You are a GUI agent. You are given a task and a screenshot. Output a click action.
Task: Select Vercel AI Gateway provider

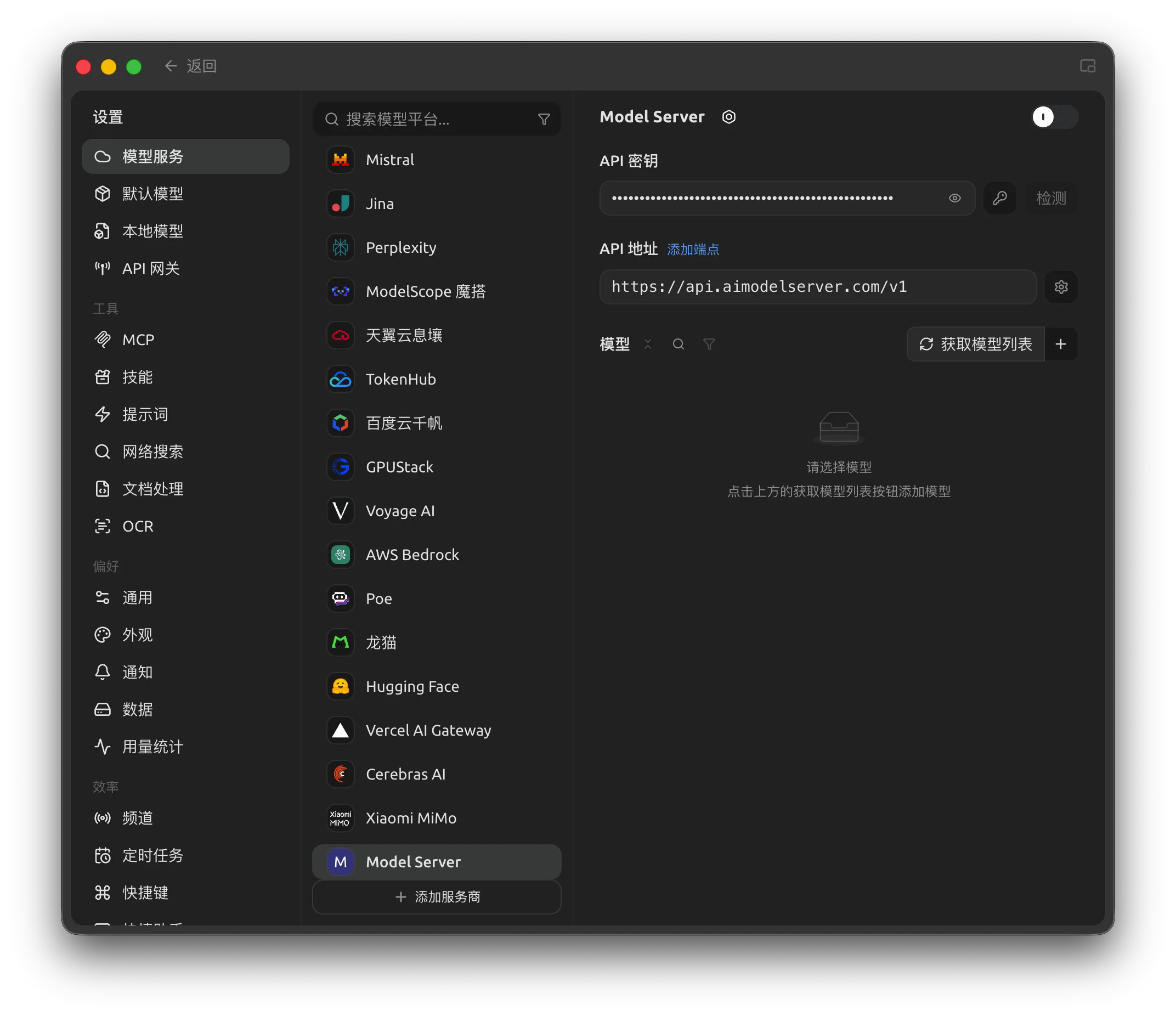pyautogui.click(x=437, y=731)
